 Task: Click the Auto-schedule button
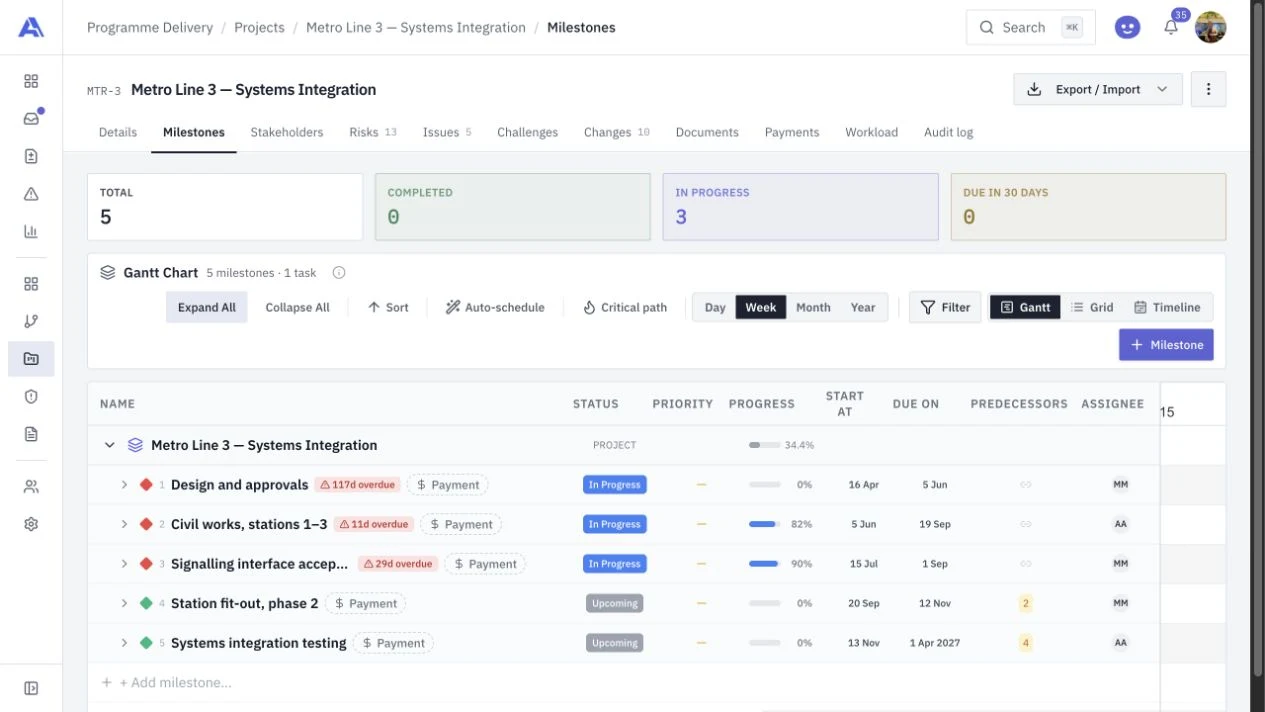point(495,308)
